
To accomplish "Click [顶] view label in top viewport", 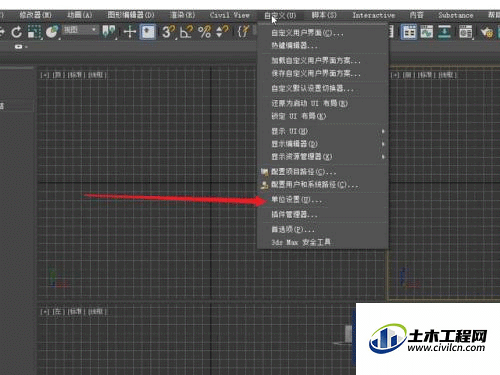I will coord(58,75).
